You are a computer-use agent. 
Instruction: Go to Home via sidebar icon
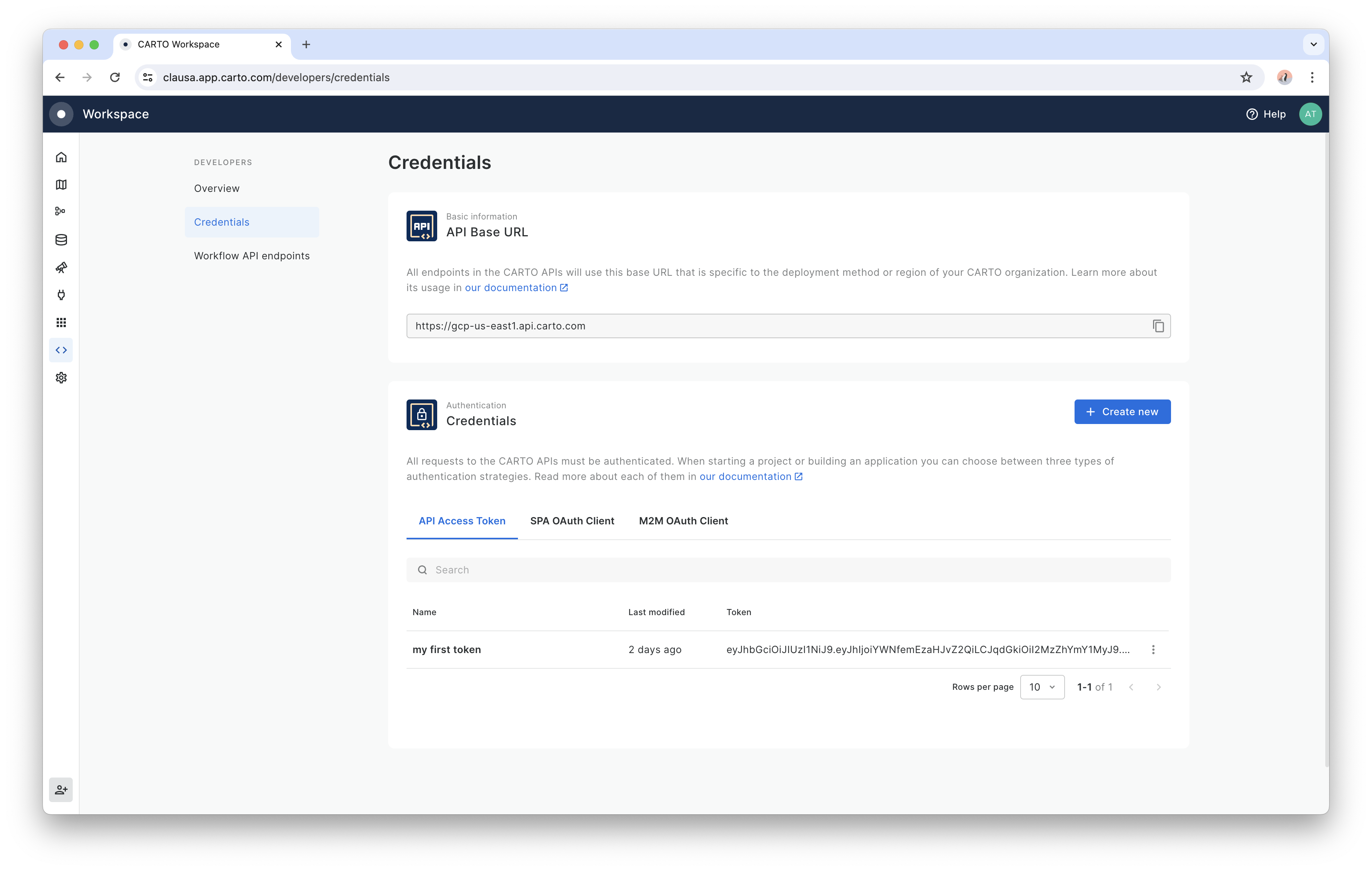(x=61, y=157)
